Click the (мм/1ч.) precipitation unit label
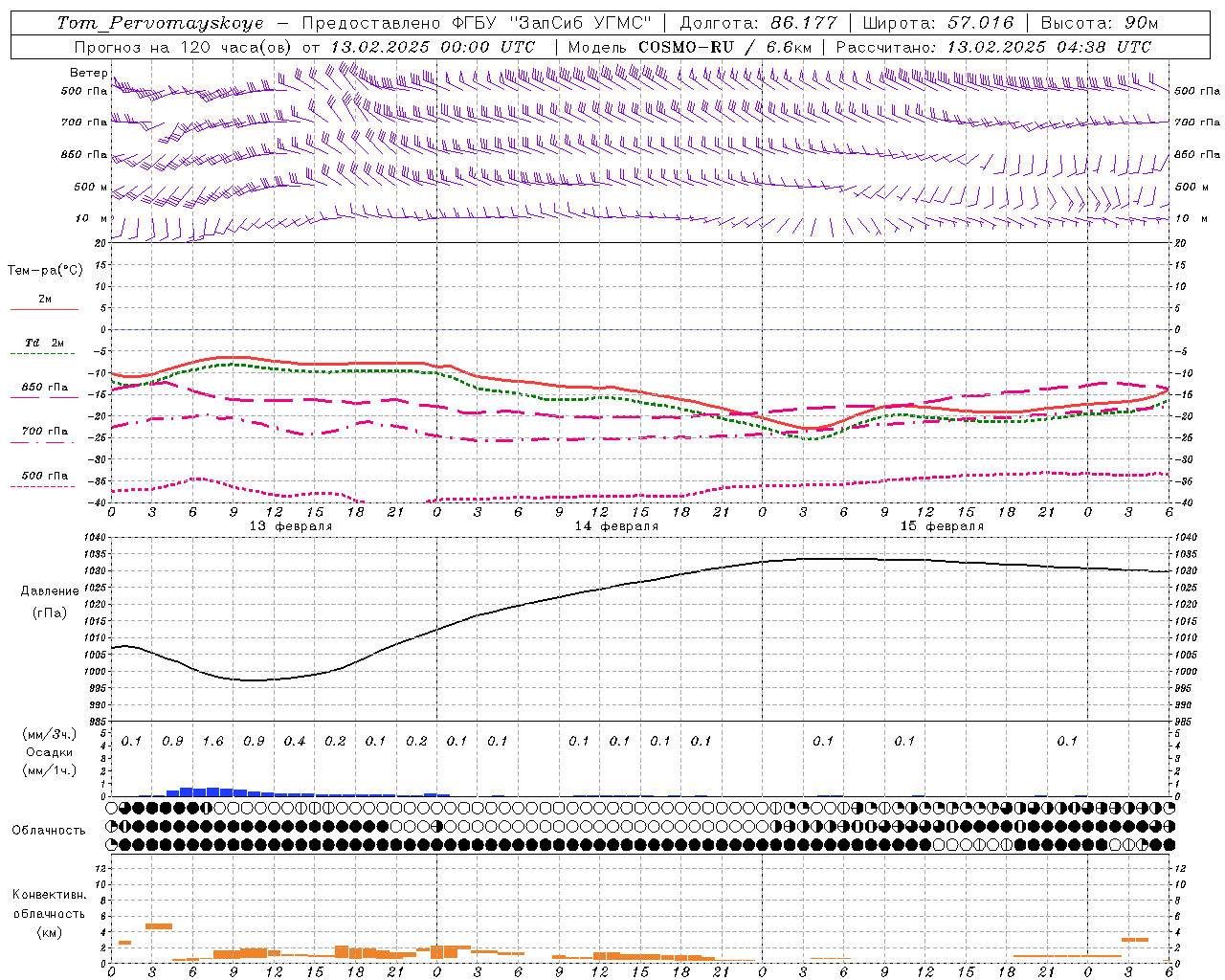Image resolution: width=1225 pixels, height=980 pixels. click(x=50, y=770)
